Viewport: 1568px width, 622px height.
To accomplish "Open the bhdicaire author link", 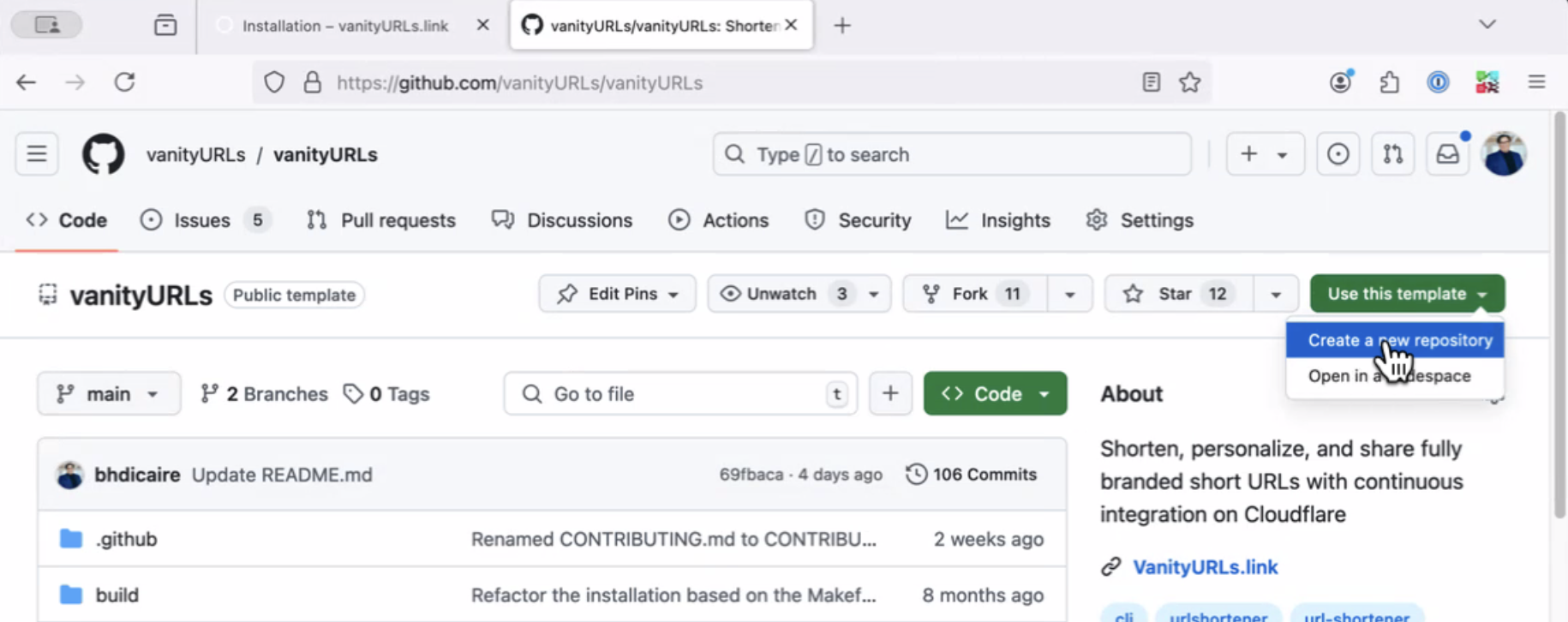I will pos(137,475).
